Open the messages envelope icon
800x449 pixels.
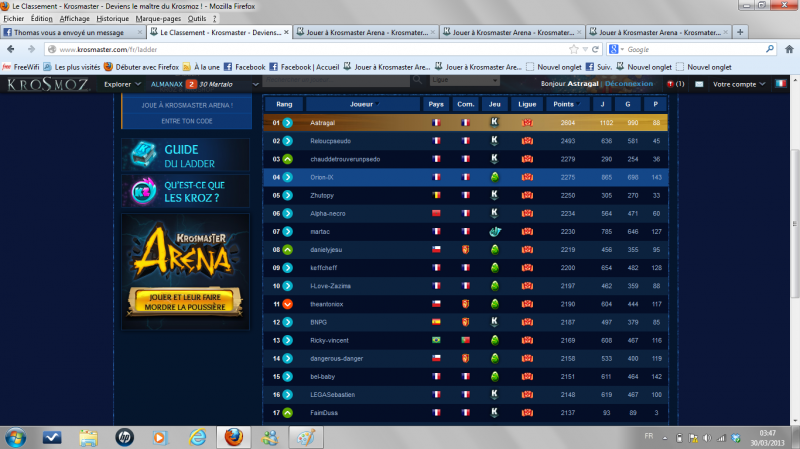tap(699, 84)
